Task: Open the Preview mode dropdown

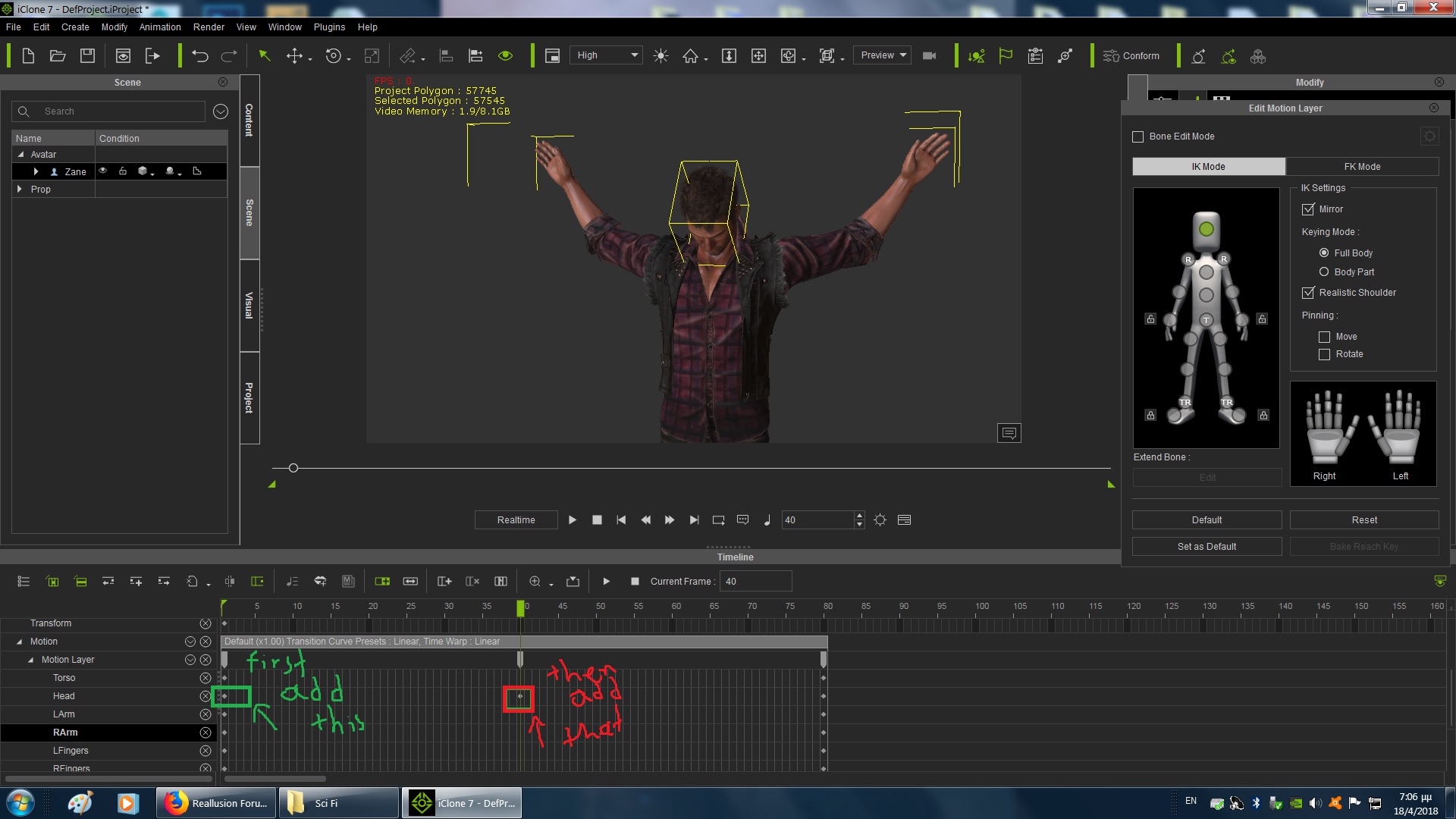Action: pyautogui.click(x=882, y=55)
